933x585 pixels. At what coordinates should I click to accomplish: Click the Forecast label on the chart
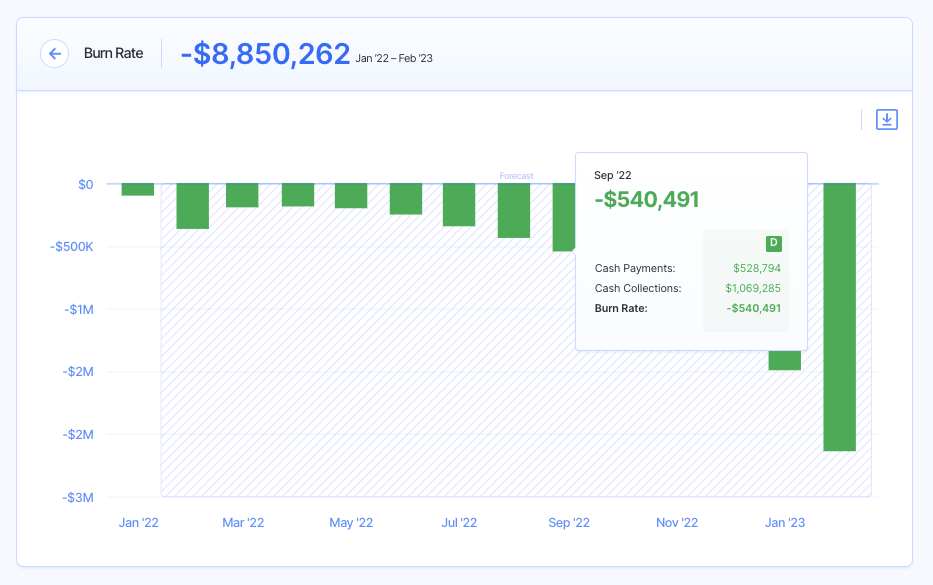(x=516, y=176)
